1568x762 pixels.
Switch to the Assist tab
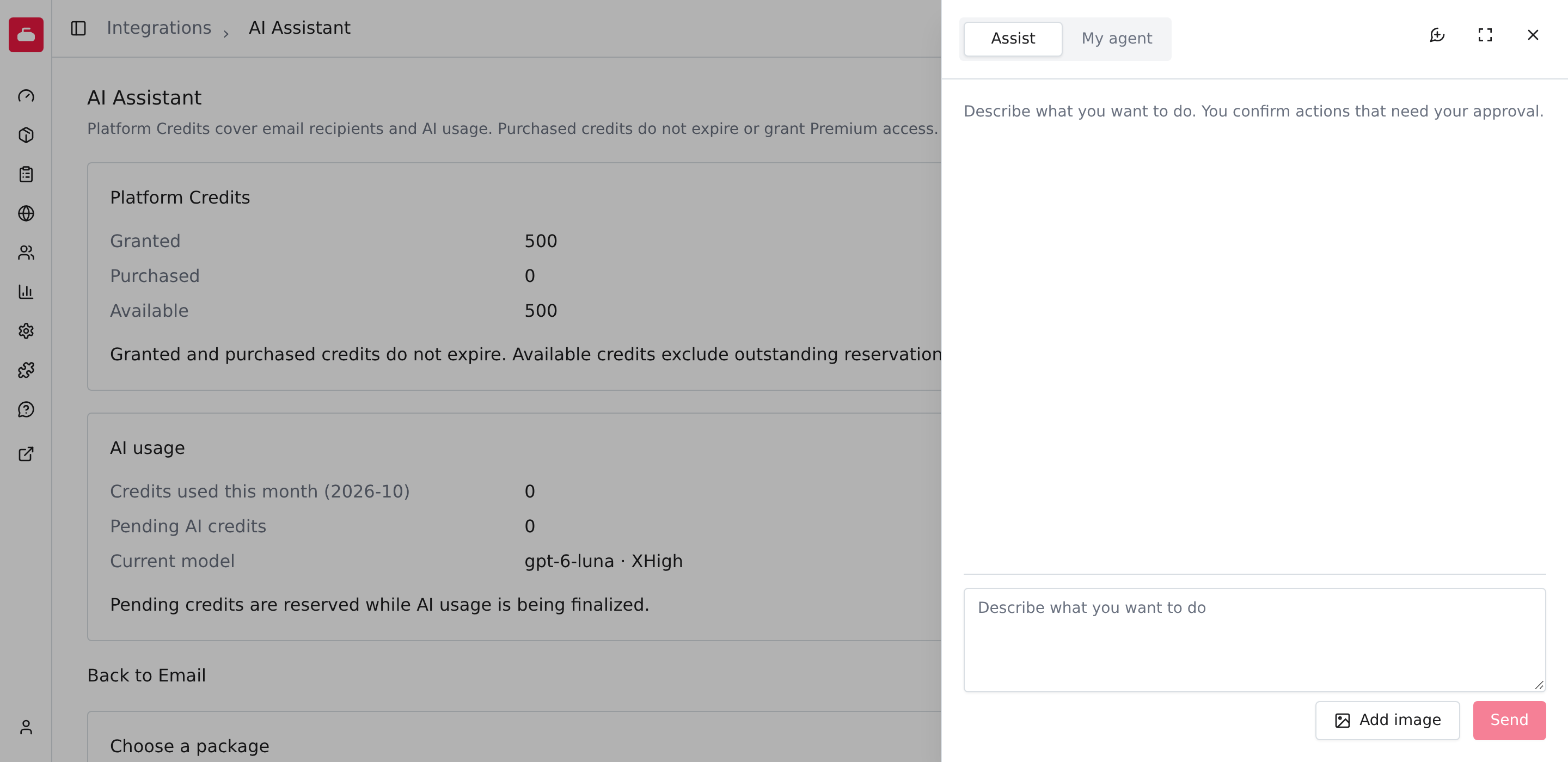tap(1013, 38)
